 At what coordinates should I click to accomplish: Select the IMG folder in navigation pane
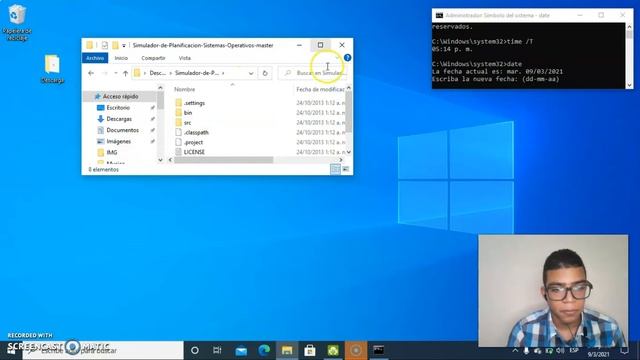(x=111, y=152)
